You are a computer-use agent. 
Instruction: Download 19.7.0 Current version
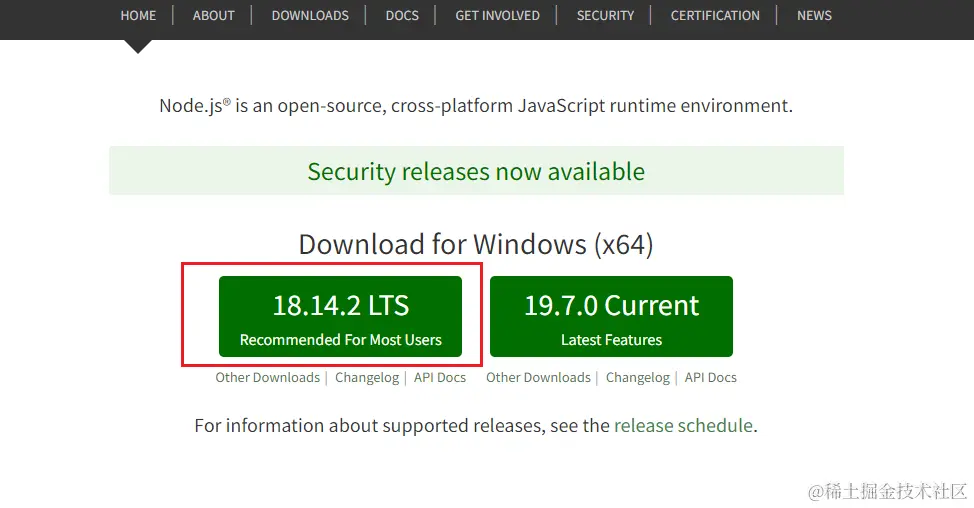(x=611, y=317)
